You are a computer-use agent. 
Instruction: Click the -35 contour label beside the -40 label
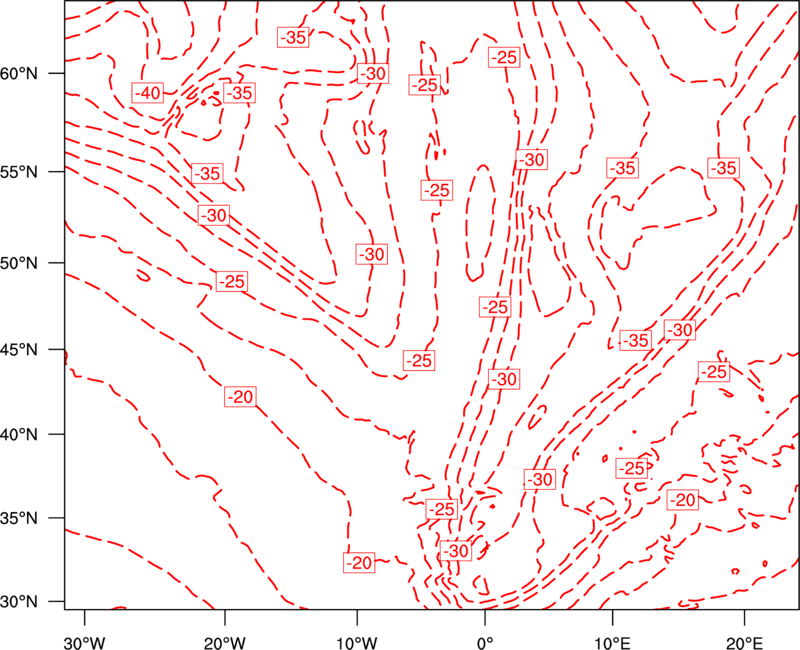pyautogui.click(x=239, y=93)
